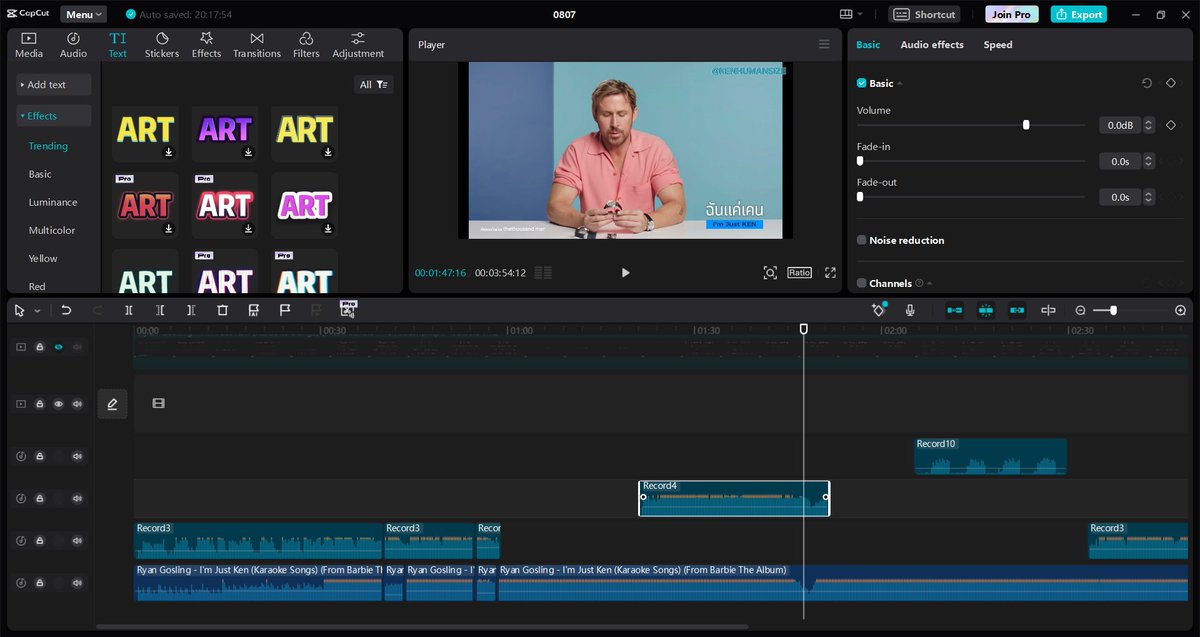Screen dimensions: 1200x637
Task: Click the player fullscreen icon
Action: tap(830, 272)
